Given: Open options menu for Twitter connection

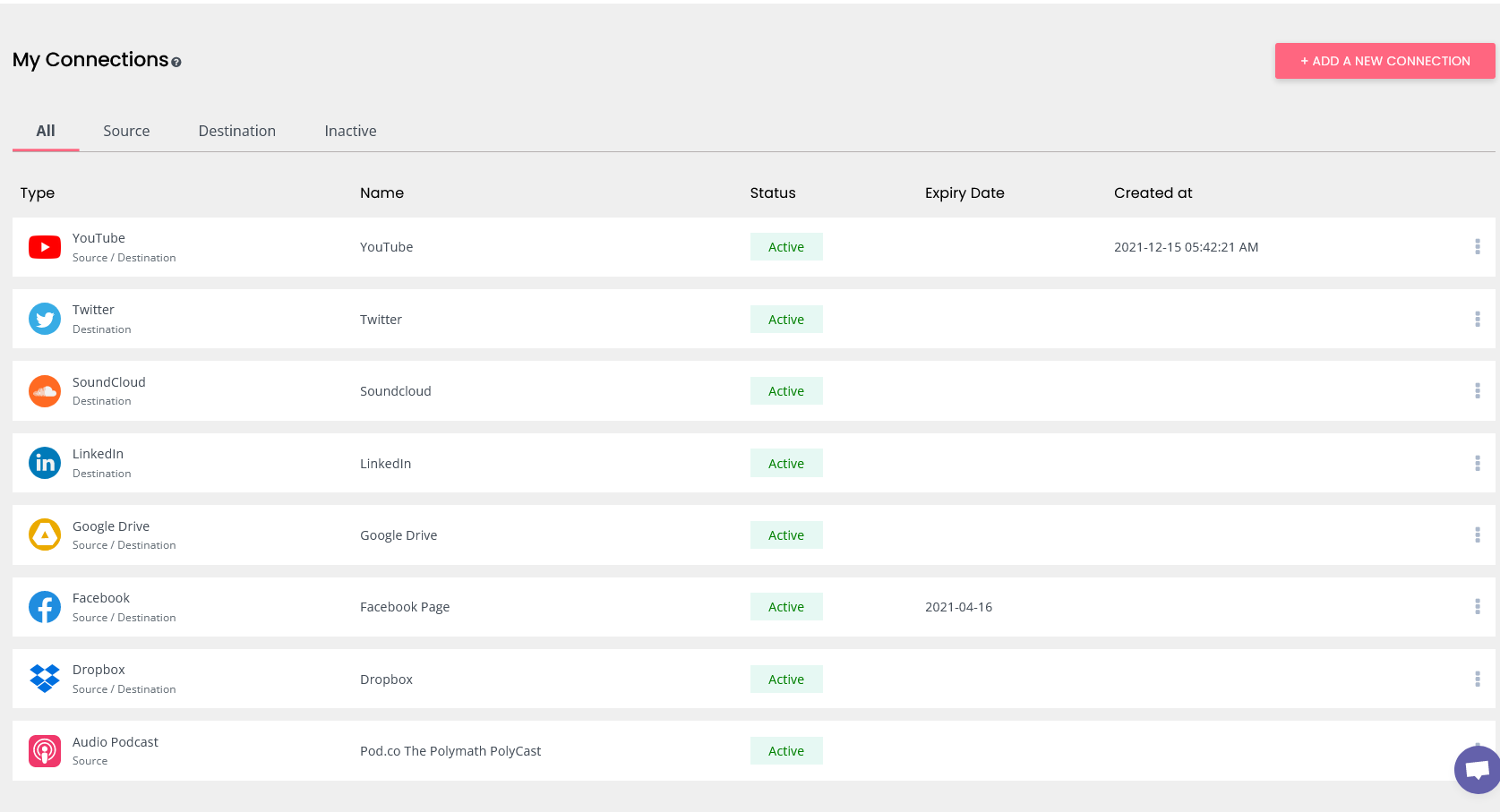Looking at the screenshot, I should [1478, 319].
